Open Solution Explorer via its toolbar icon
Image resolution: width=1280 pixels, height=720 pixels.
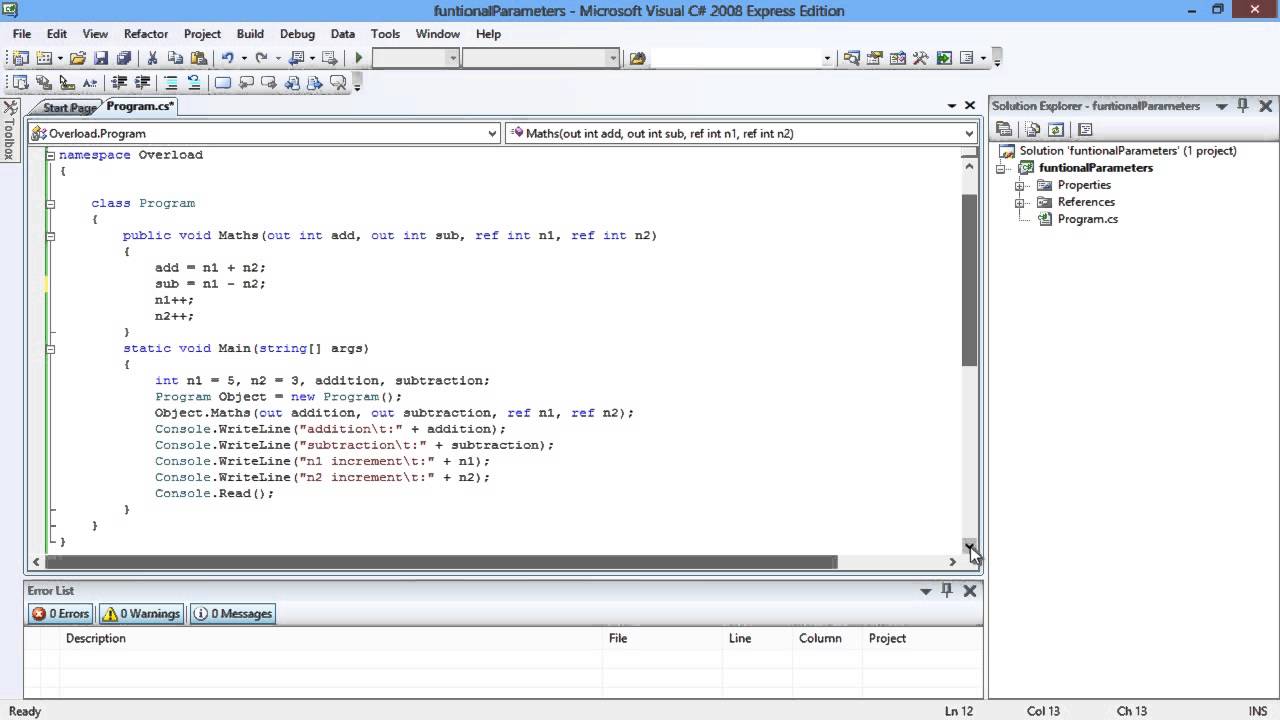851,58
